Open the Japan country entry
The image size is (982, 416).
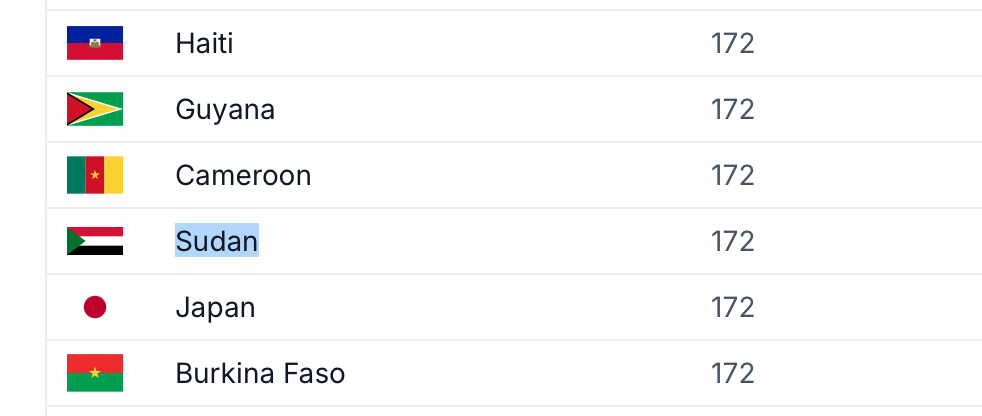(215, 308)
